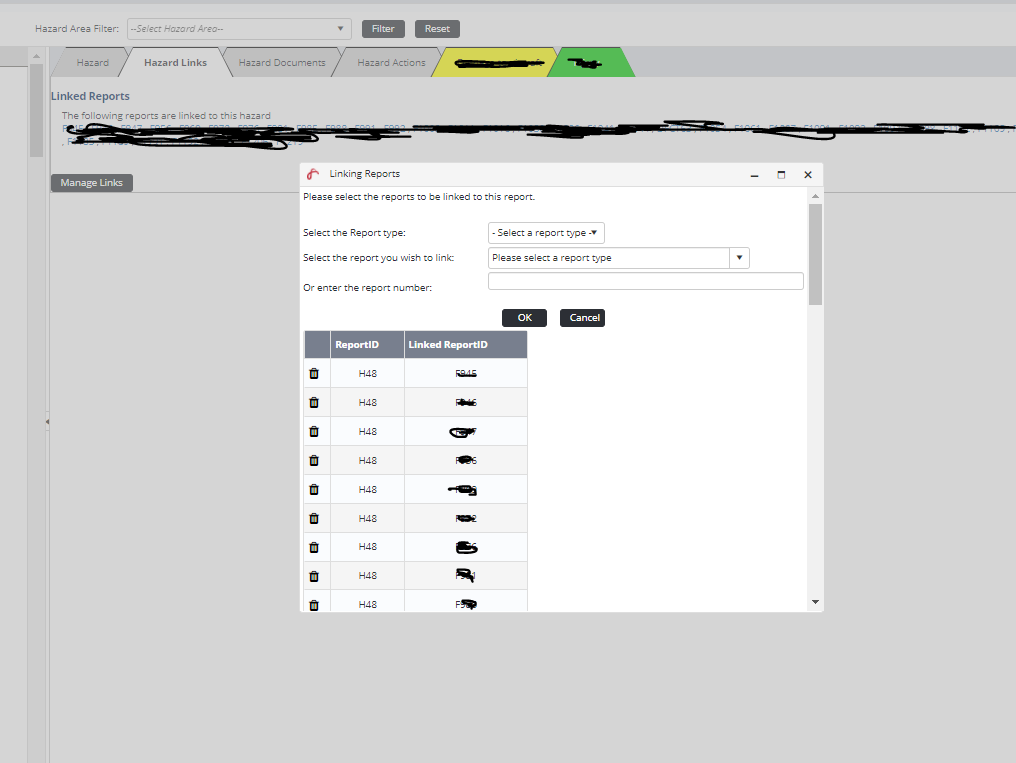Click trash icon in fourth table row
This screenshot has height=763, width=1016.
coord(314,461)
